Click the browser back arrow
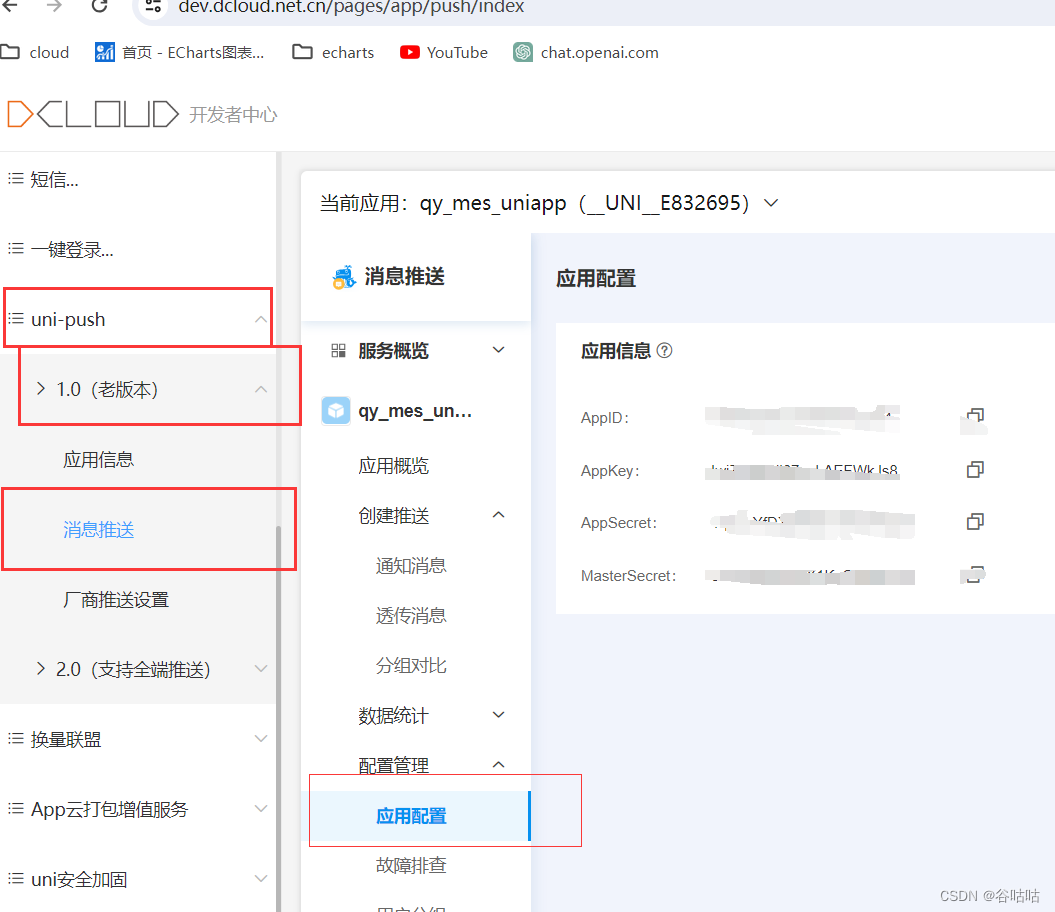The width and height of the screenshot is (1055, 912). (10, 6)
